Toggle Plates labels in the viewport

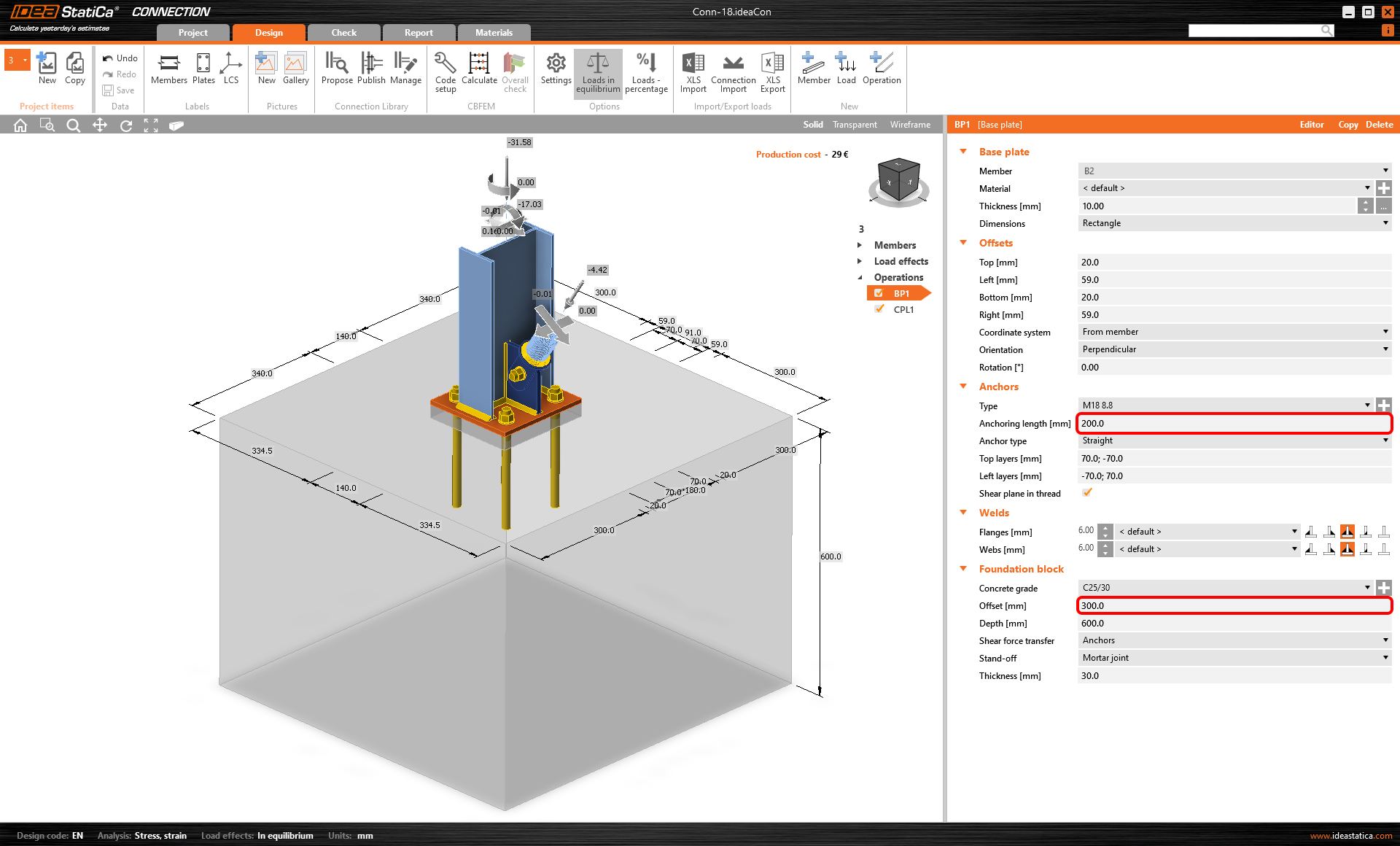(x=203, y=69)
